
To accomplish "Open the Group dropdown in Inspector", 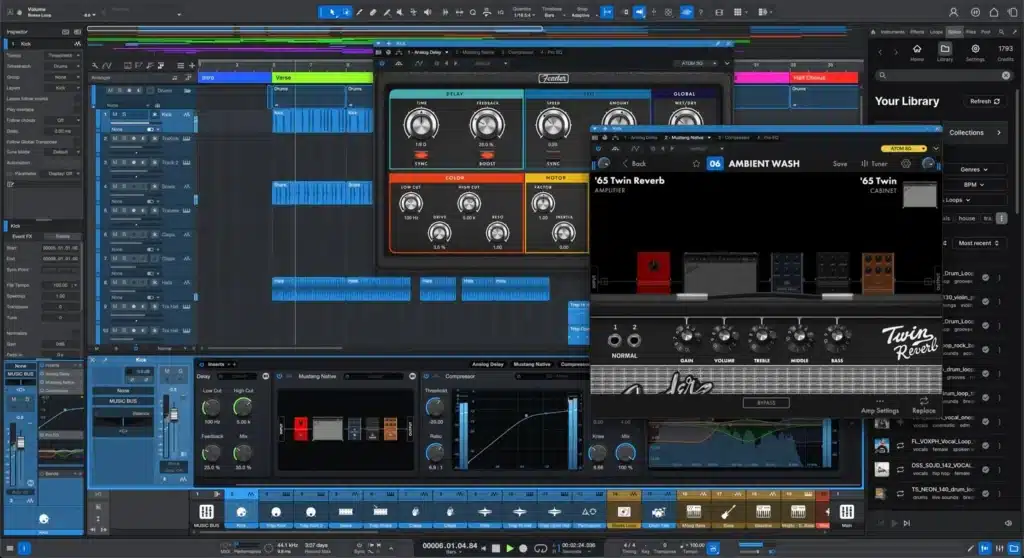I will [x=62, y=77].
